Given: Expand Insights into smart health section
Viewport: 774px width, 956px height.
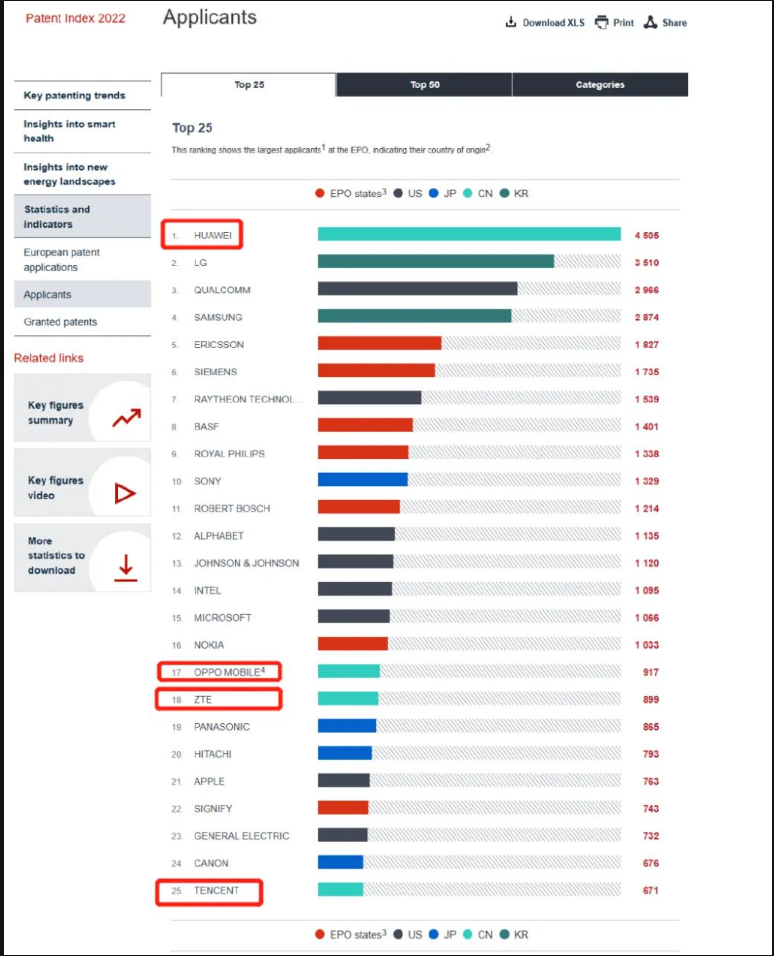Looking at the screenshot, I should pos(70,131).
